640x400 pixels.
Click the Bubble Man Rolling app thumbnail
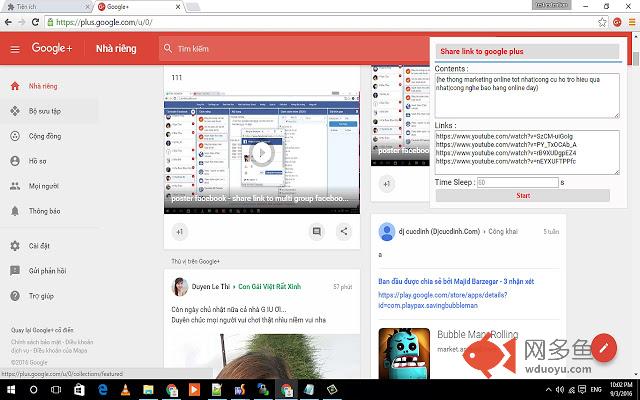coord(404,353)
